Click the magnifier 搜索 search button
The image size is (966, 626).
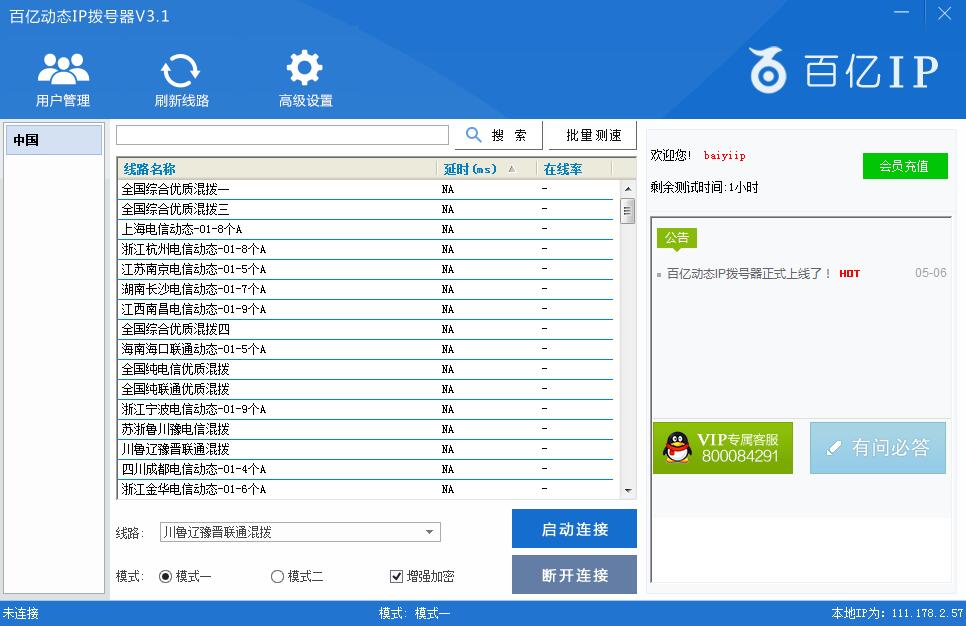pyautogui.click(x=498, y=135)
